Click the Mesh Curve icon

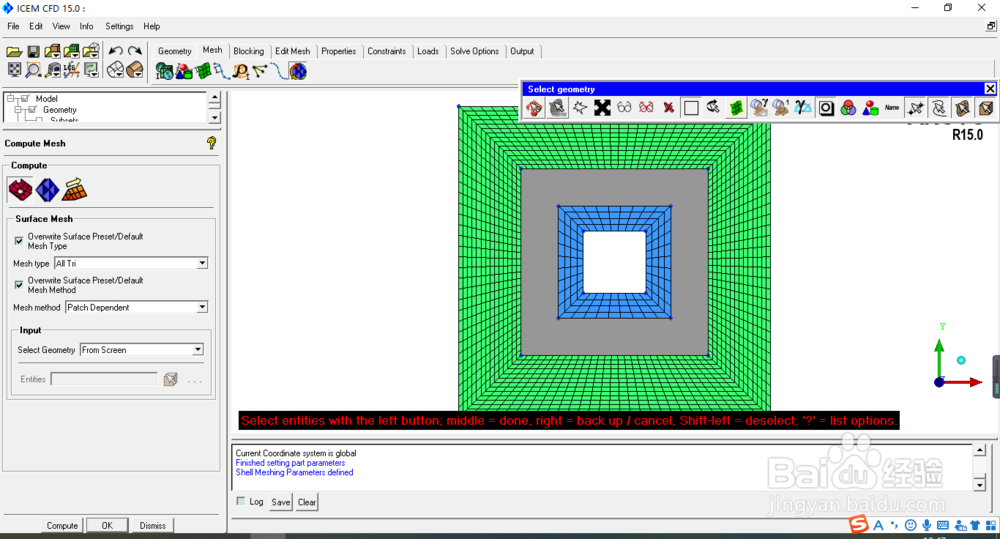[x=279, y=71]
